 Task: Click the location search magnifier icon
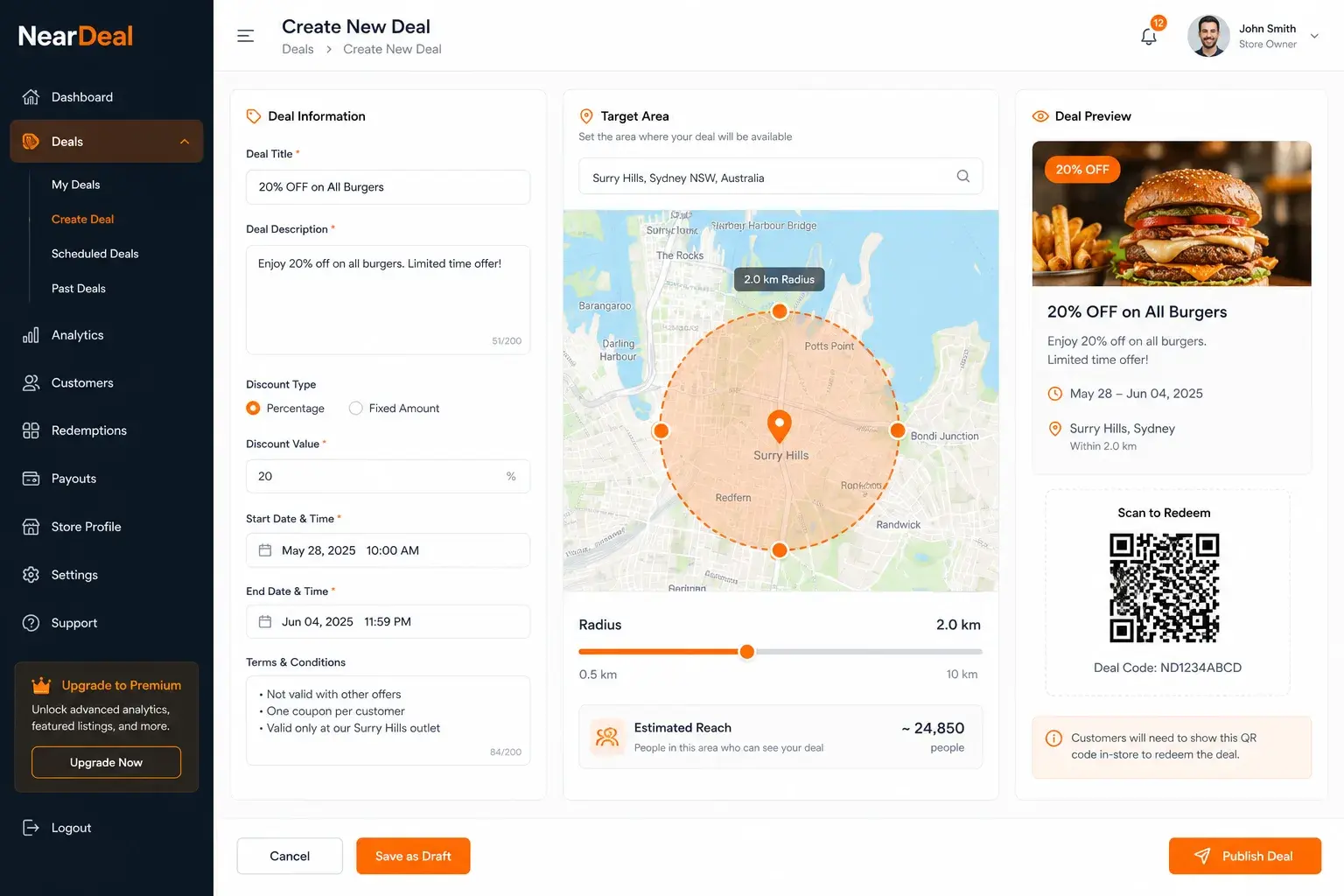pos(962,176)
